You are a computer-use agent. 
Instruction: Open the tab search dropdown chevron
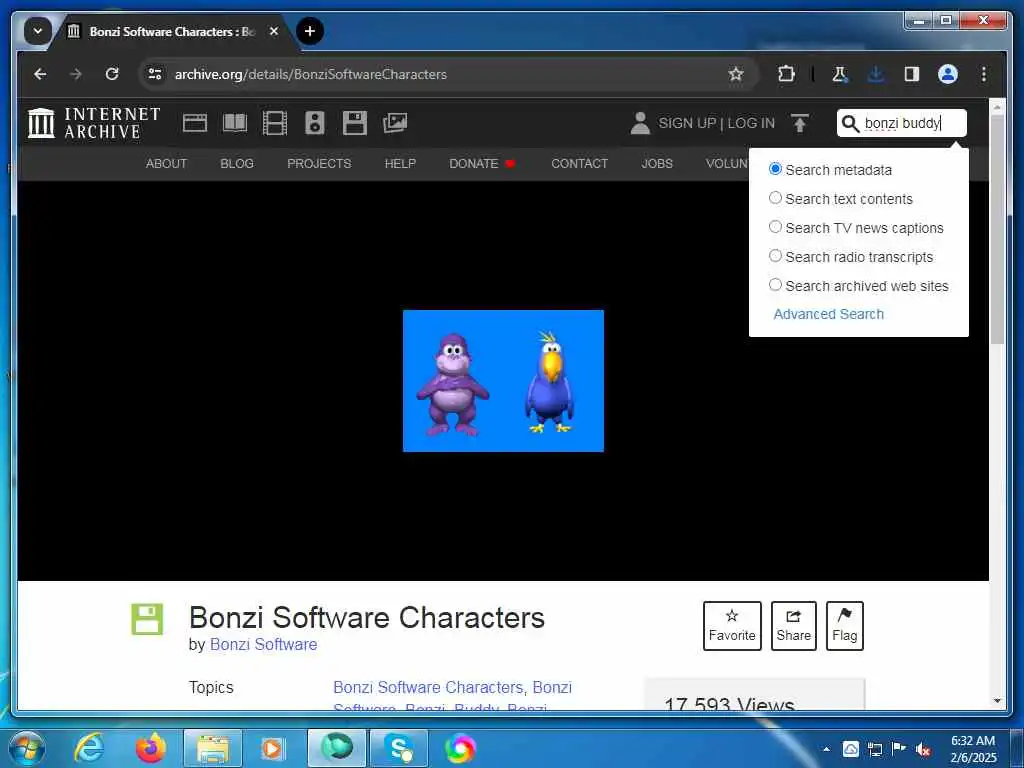coord(38,31)
